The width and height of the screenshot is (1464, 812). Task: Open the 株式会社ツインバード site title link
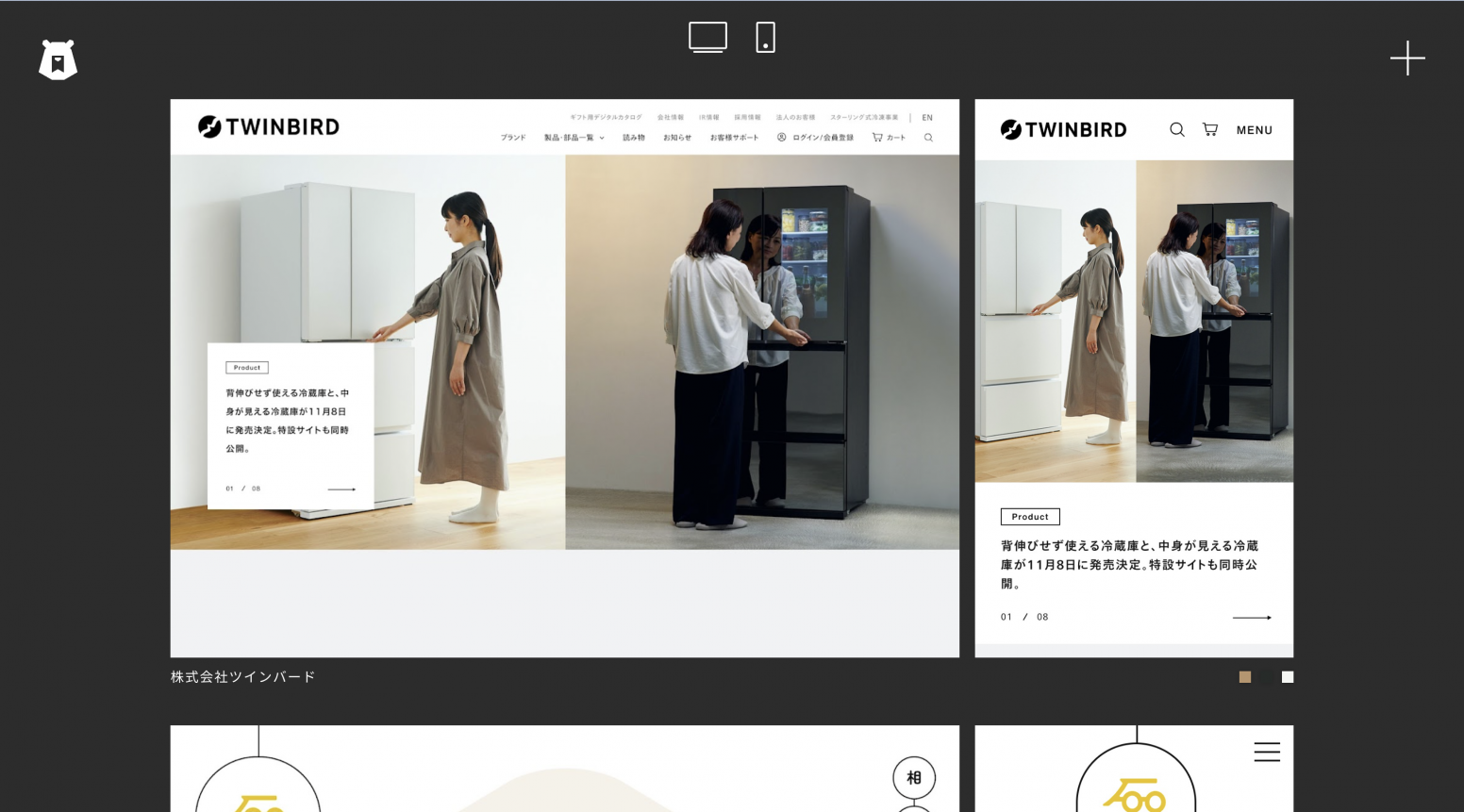coord(242,677)
